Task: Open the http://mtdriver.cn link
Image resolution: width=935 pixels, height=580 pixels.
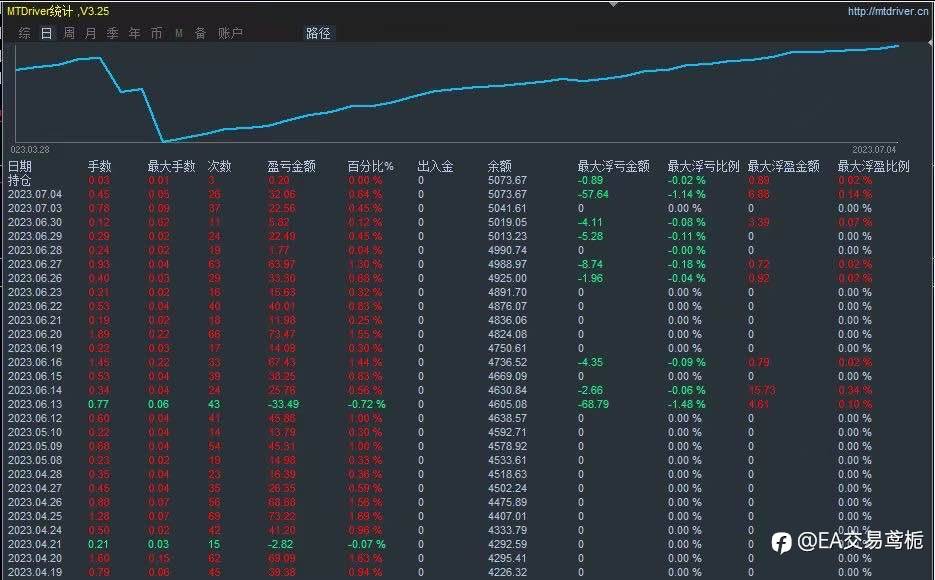Action: [887, 11]
